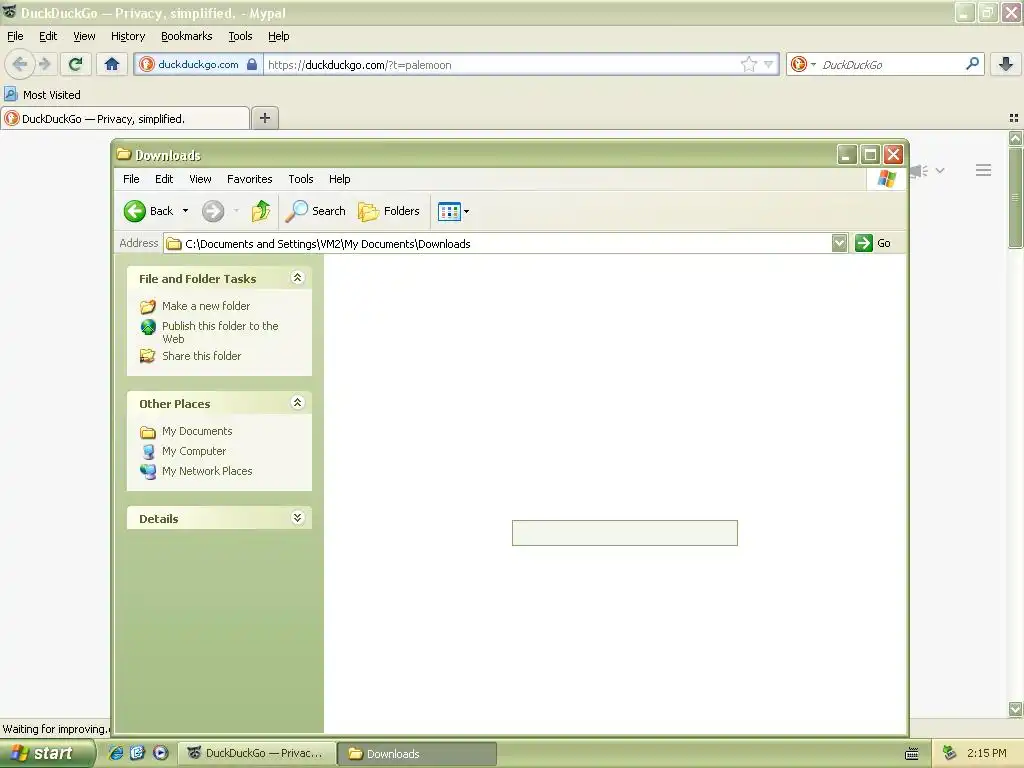Open the Most Visited bookmarks folder
The image size is (1024, 768).
43,95
